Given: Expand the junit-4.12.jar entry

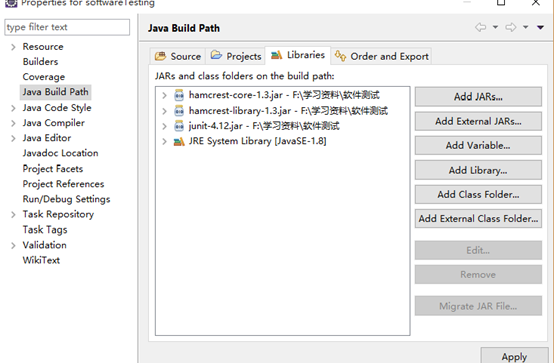Looking at the screenshot, I should point(164,126).
